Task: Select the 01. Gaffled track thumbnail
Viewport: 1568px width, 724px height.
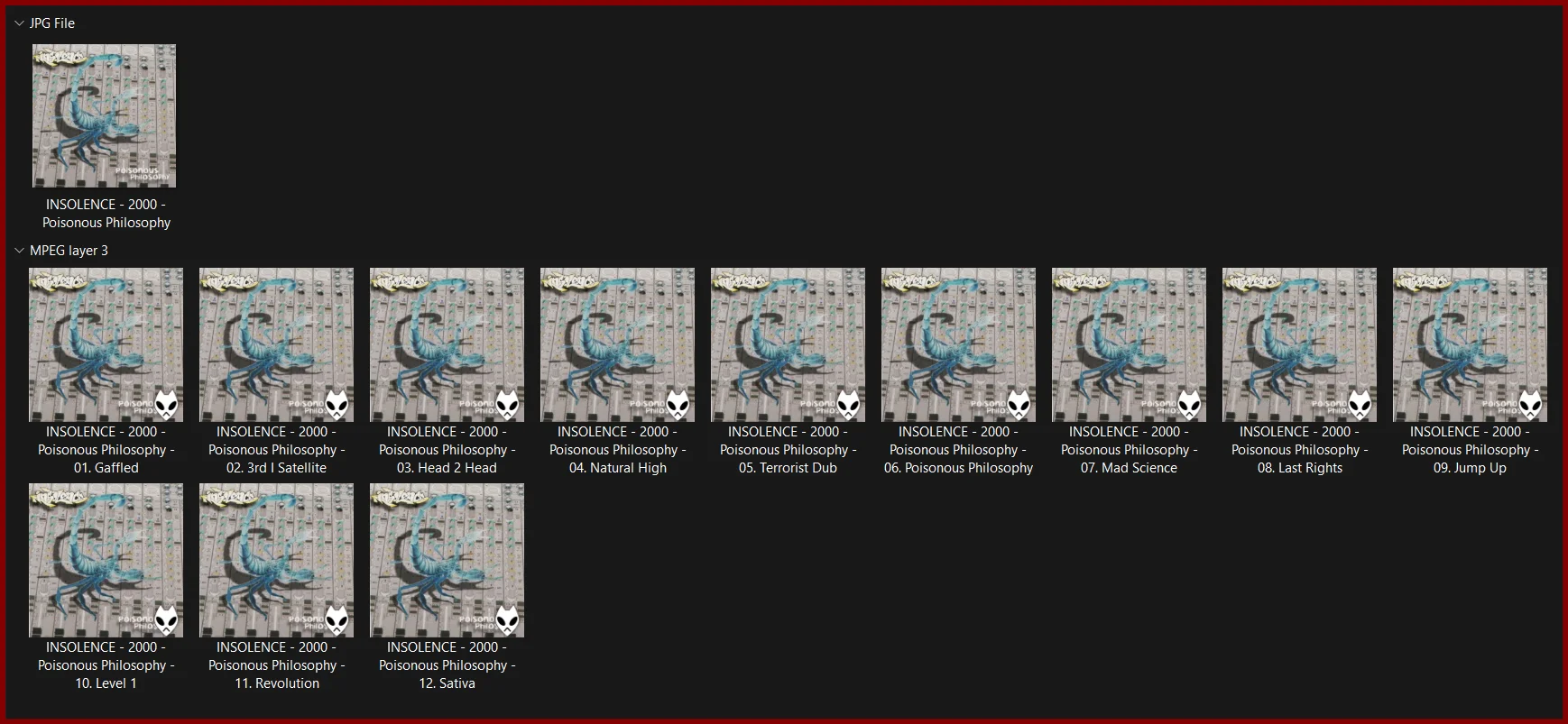Action: click(x=106, y=344)
